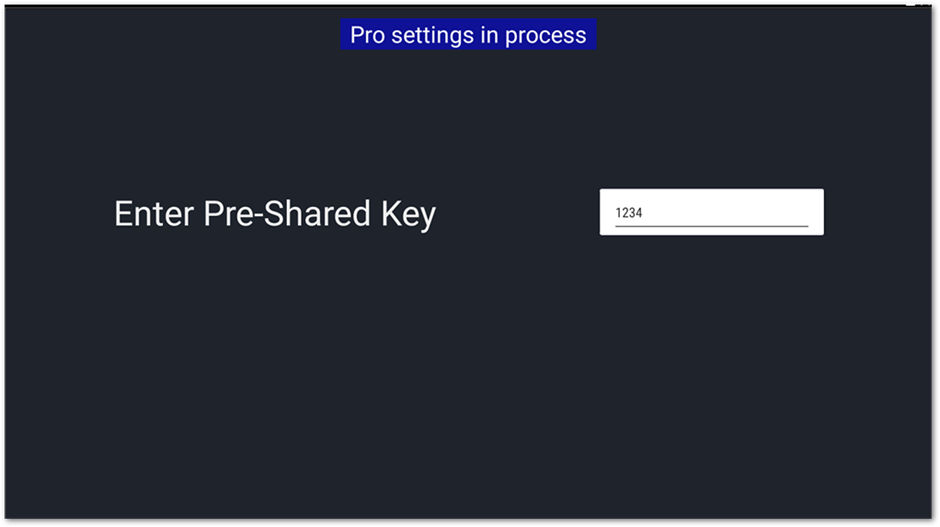Click the word 'Pre-Shared' in the label
The image size is (940, 527).
(287, 213)
